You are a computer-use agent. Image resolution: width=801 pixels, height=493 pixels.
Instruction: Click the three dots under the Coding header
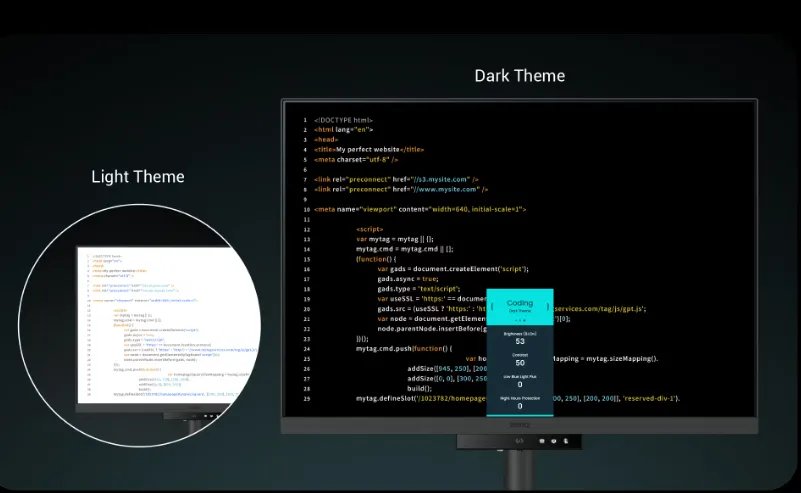tap(520, 320)
